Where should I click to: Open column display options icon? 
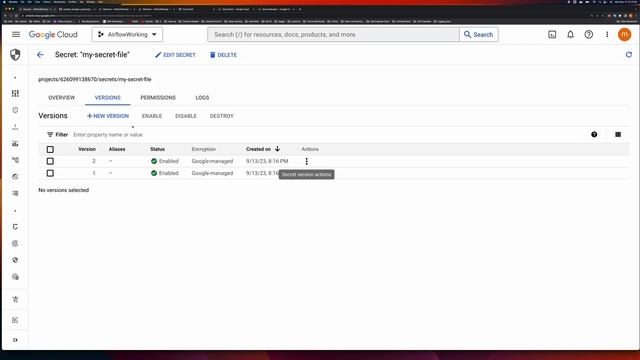pyautogui.click(x=618, y=135)
